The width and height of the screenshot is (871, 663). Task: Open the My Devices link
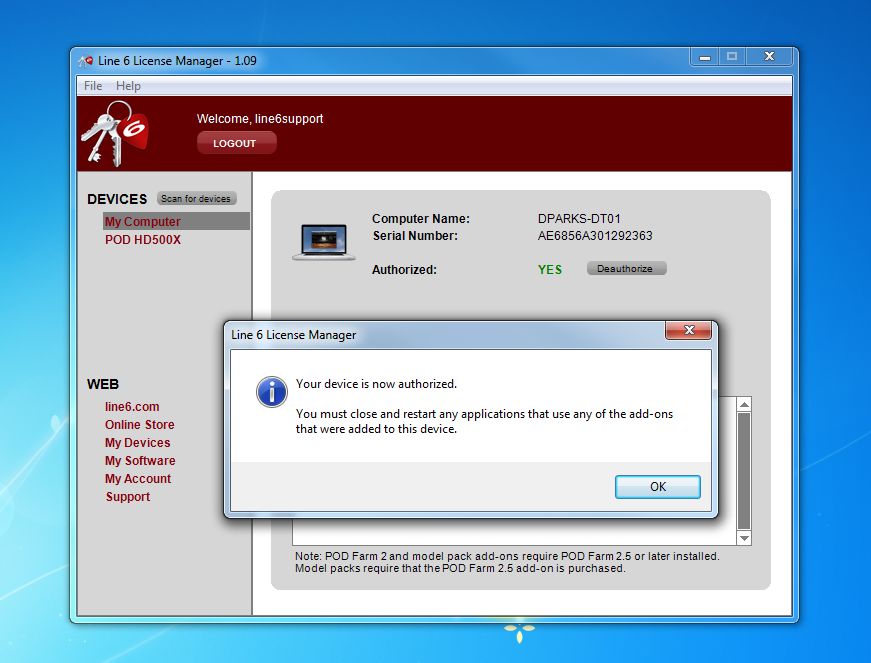[x=138, y=443]
